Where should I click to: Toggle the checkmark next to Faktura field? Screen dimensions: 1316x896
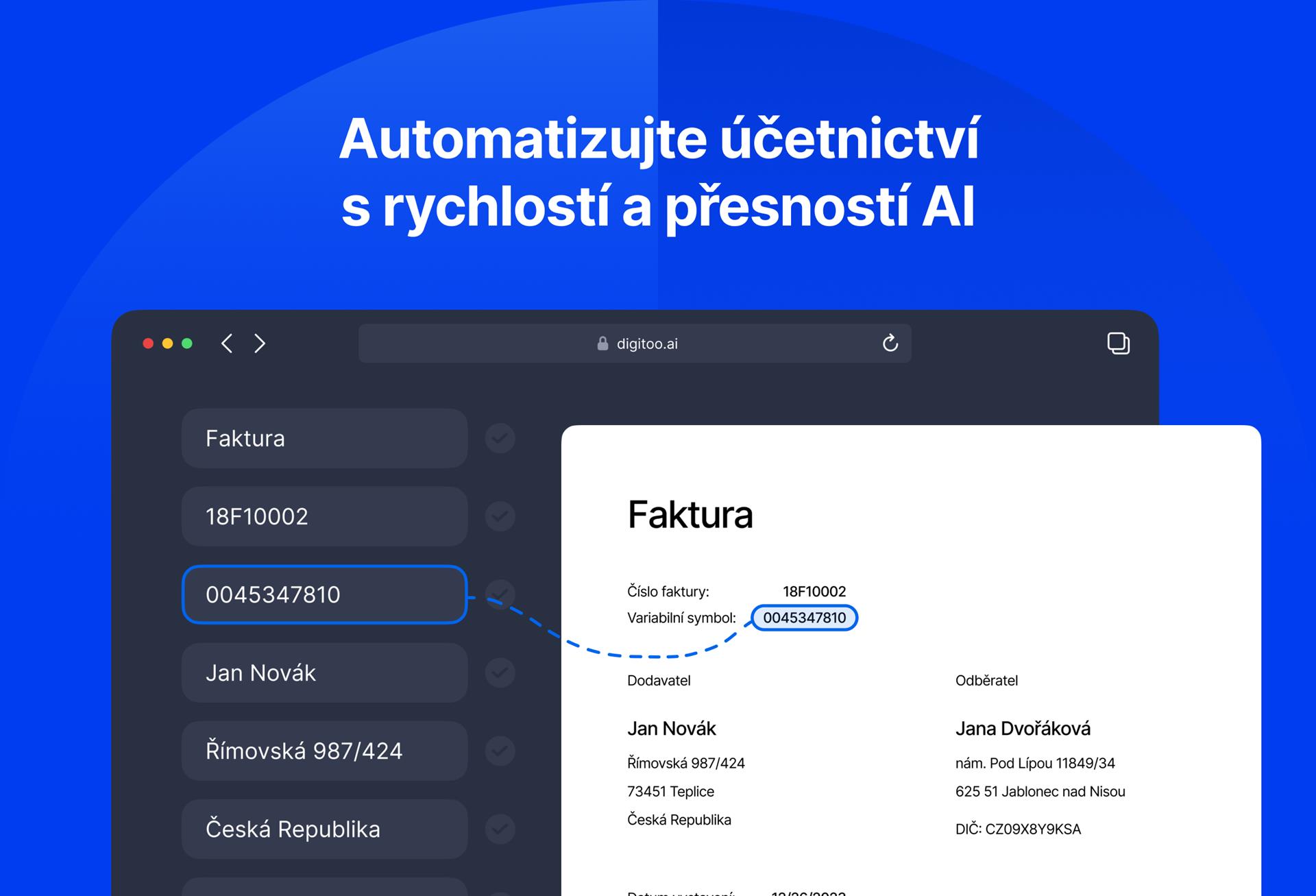(x=500, y=438)
